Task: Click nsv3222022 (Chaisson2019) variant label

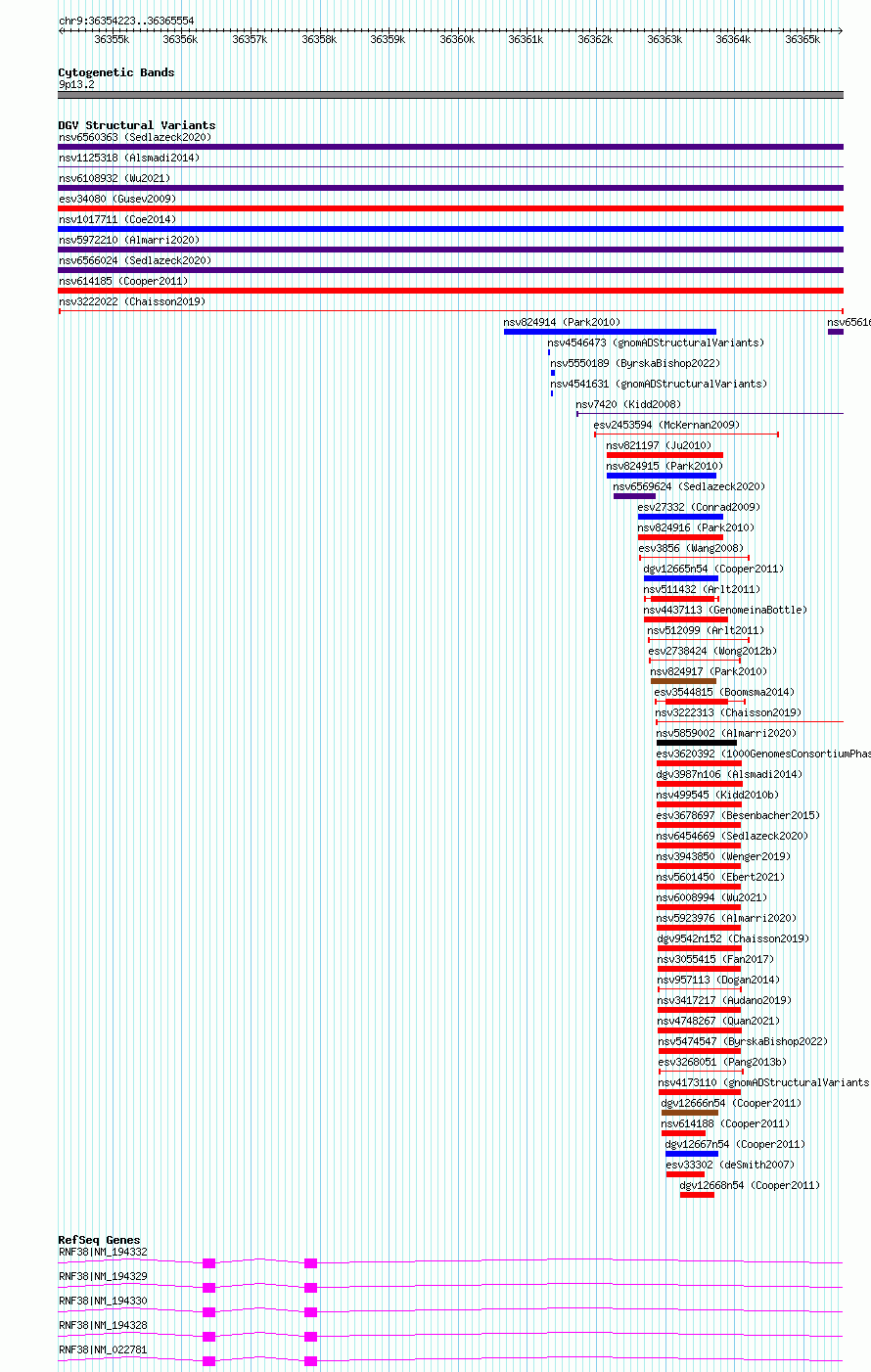Action: pyautogui.click(x=131, y=301)
